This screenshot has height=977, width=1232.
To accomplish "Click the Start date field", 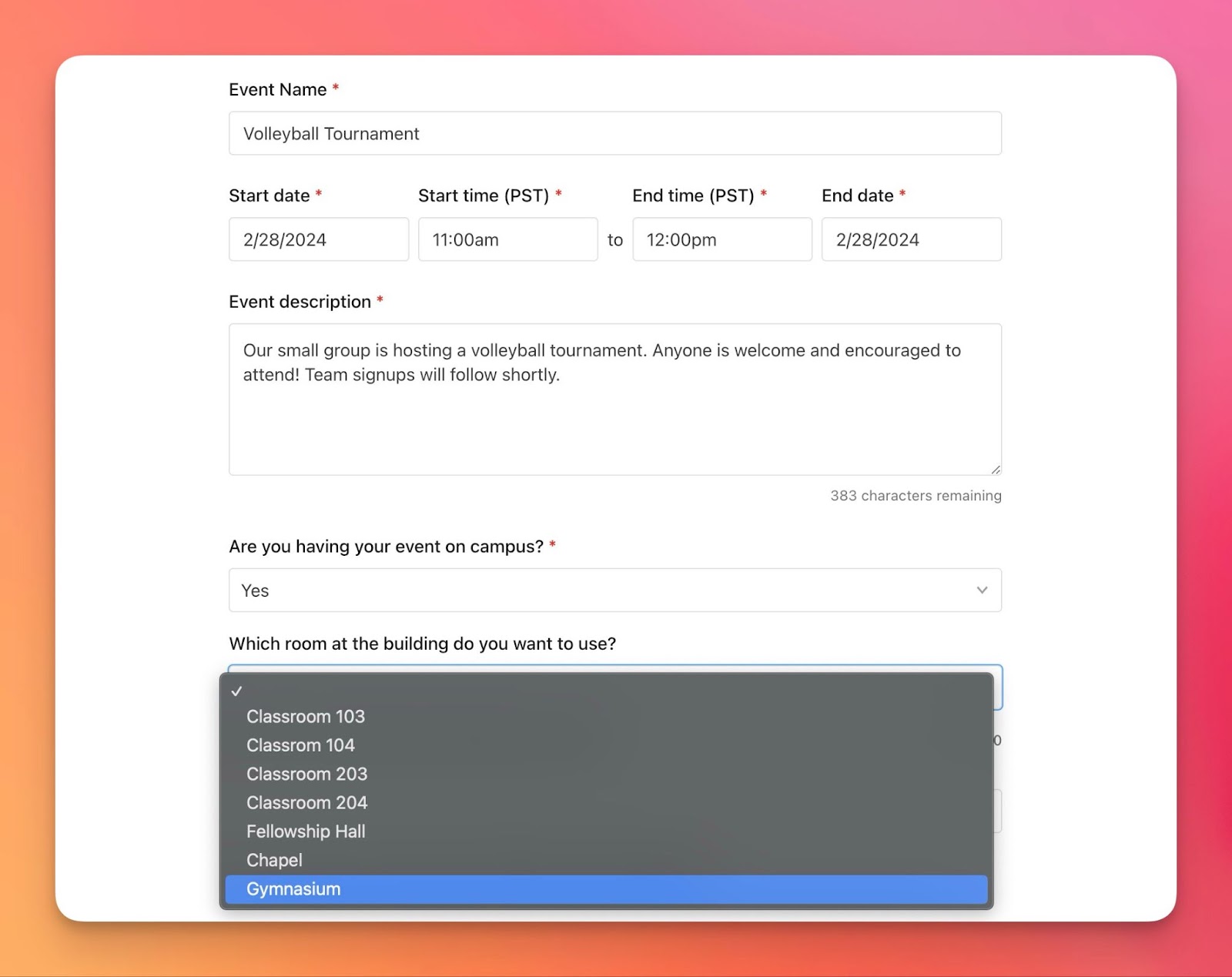I will click(318, 239).
